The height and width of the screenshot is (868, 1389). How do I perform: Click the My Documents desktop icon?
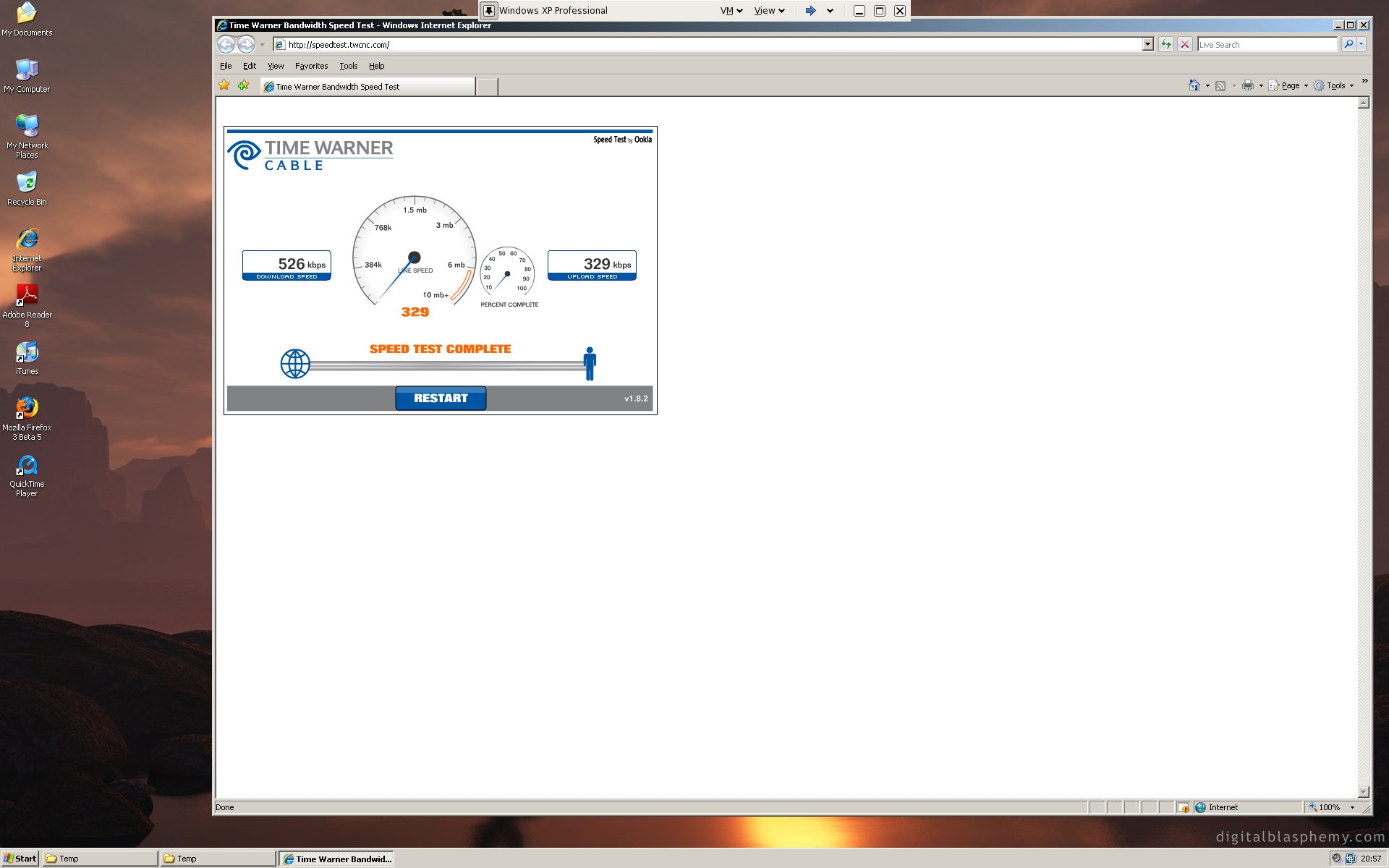coord(27,20)
